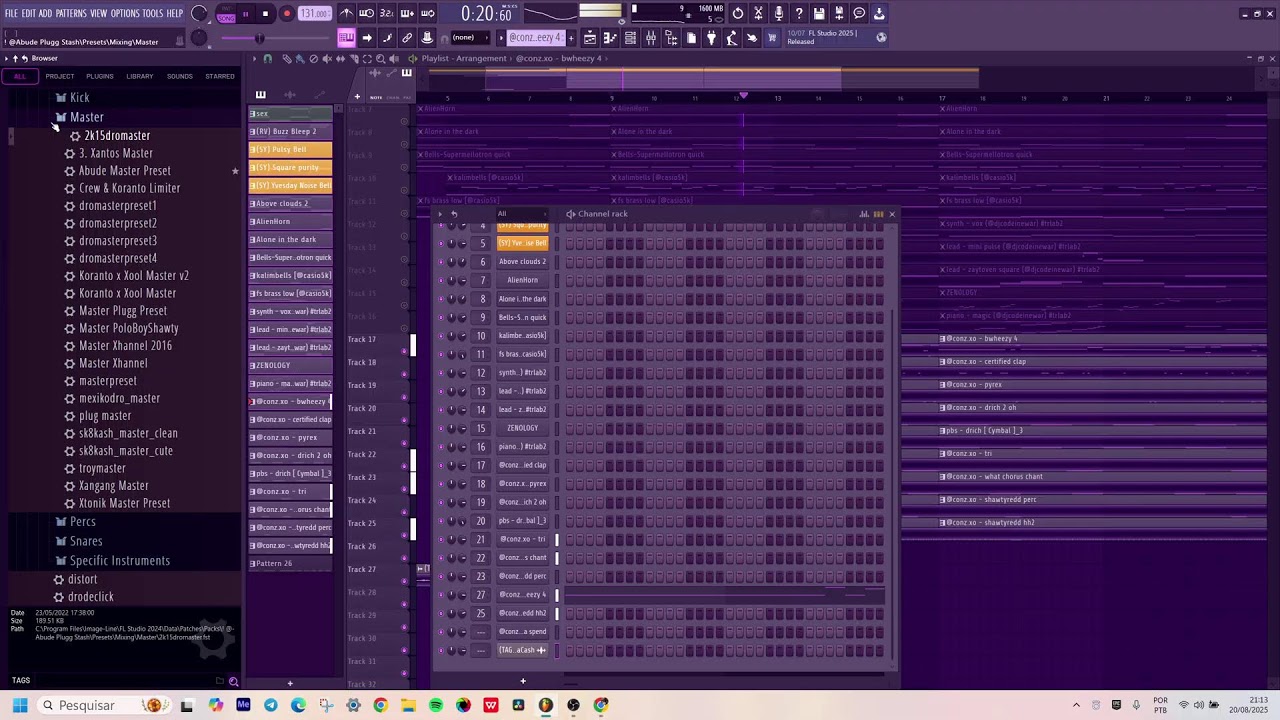Click the export/render download icon
This screenshot has height=720, width=1280.
coord(879,14)
